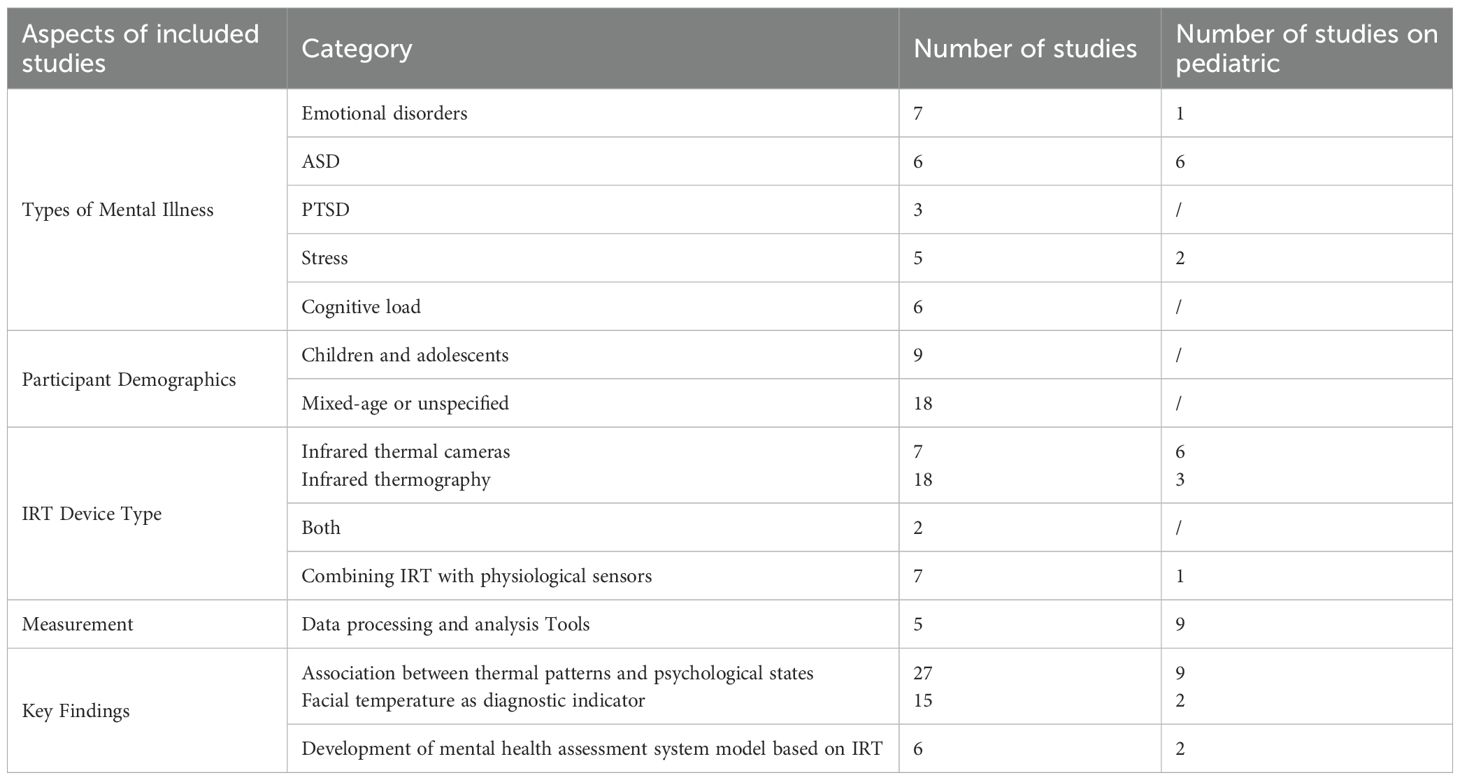Select the "Infrared thermal cameras" text
Screen dimensions: 1460x780
point(406,452)
